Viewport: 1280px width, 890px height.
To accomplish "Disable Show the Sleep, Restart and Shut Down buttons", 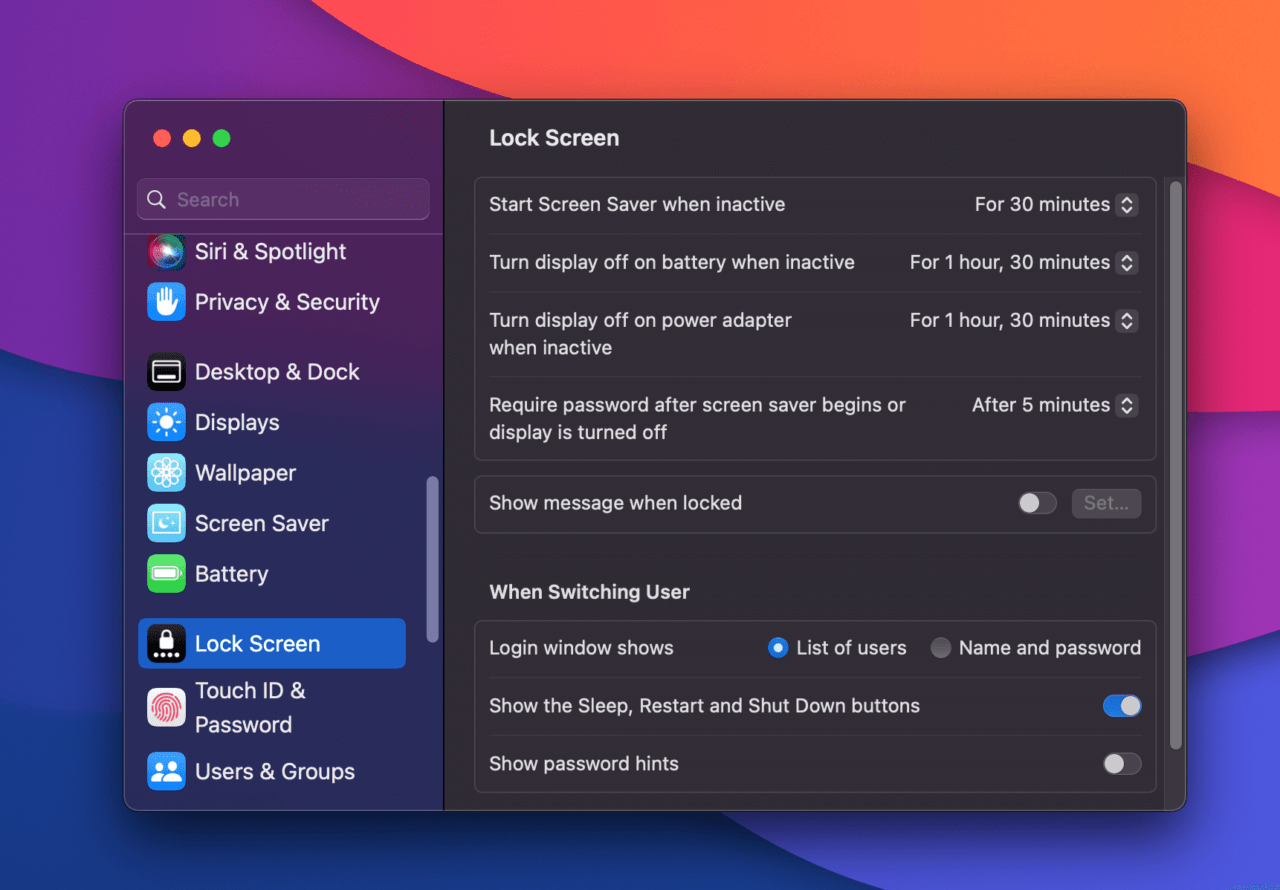I will (1121, 705).
